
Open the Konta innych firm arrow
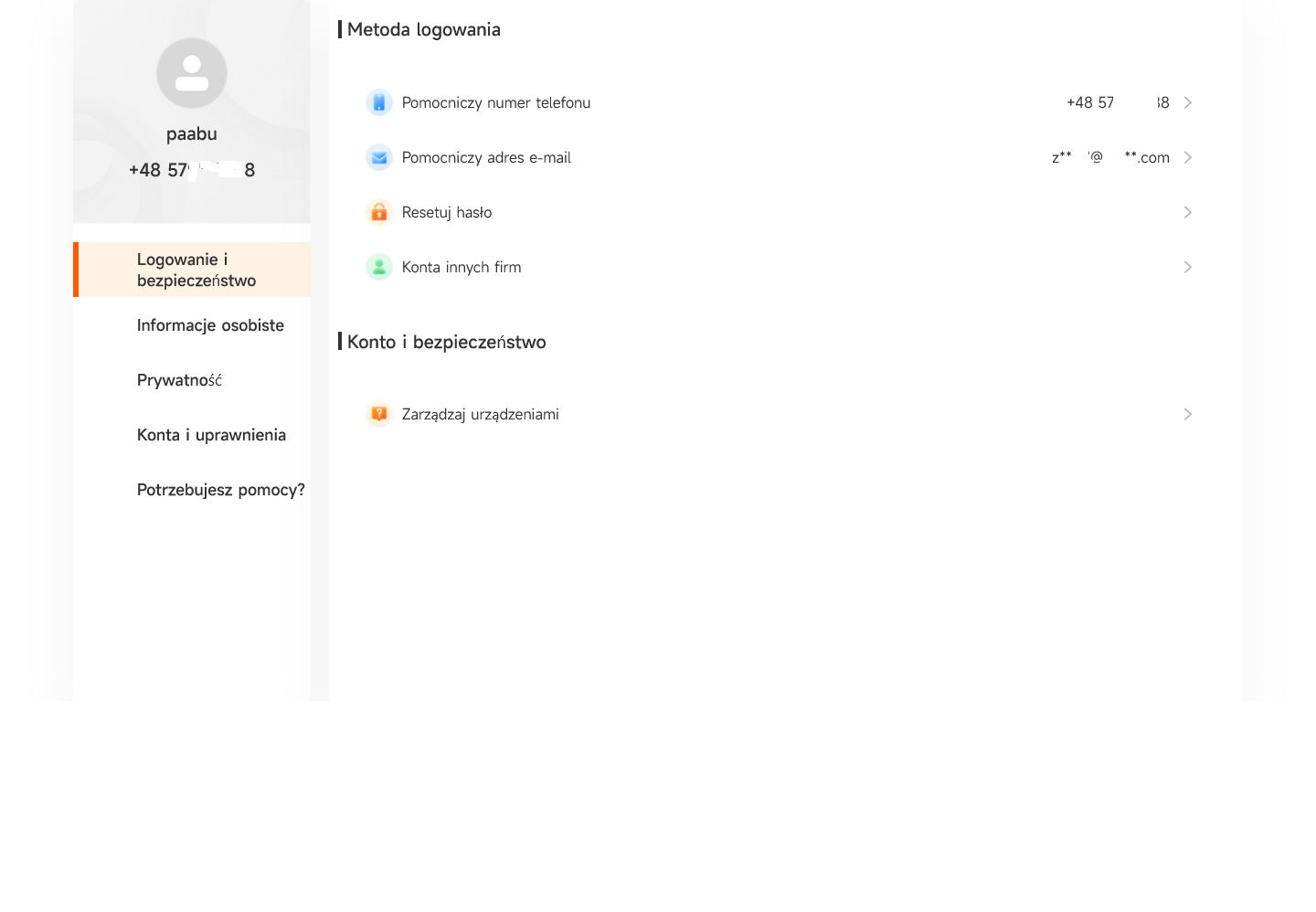1187,267
